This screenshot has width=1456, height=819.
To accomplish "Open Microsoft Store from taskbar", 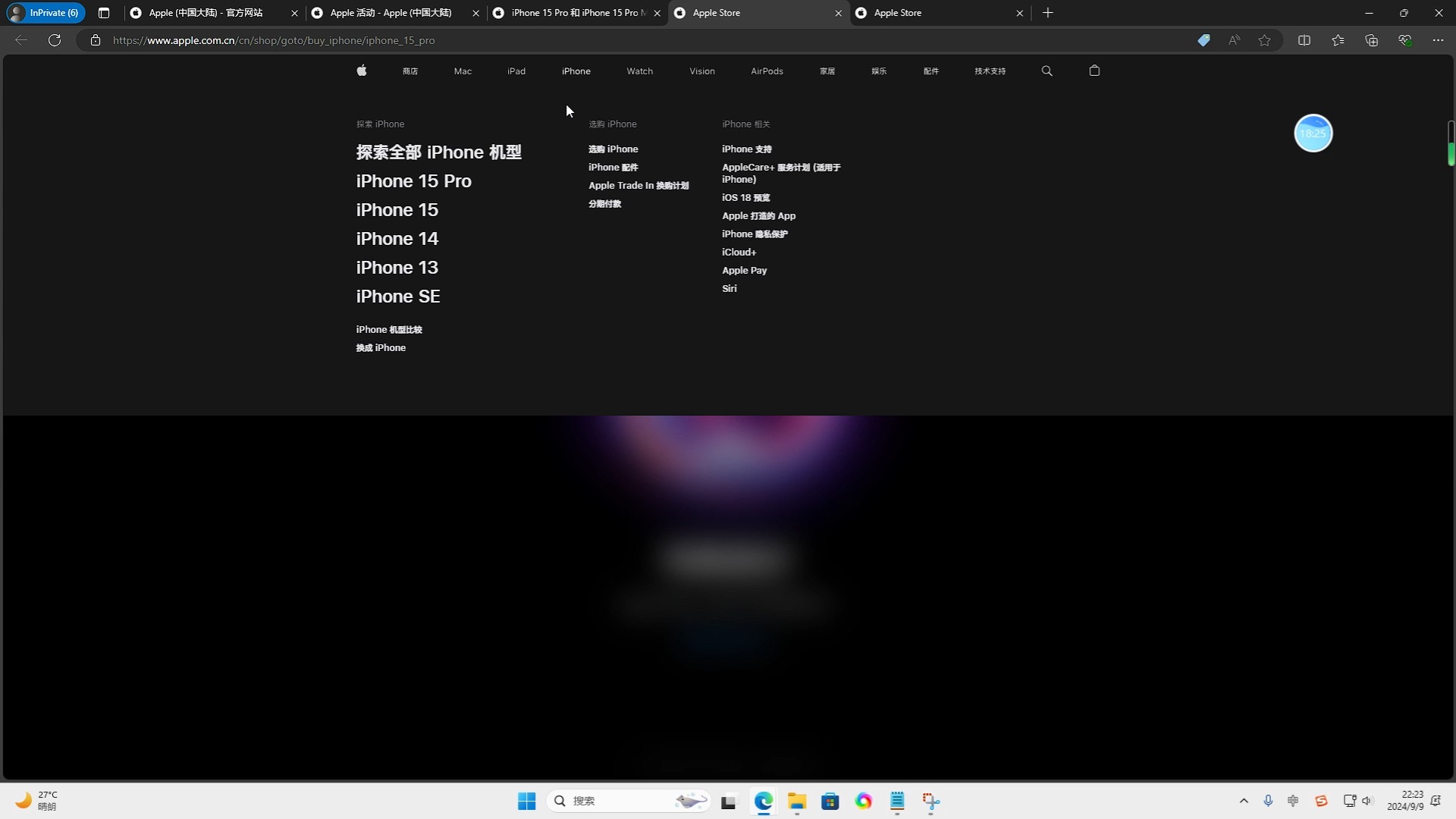I will tap(830, 801).
